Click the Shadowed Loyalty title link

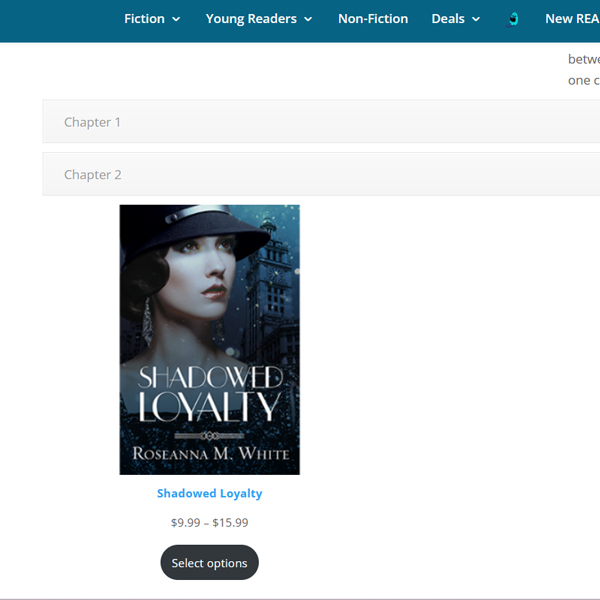(209, 493)
